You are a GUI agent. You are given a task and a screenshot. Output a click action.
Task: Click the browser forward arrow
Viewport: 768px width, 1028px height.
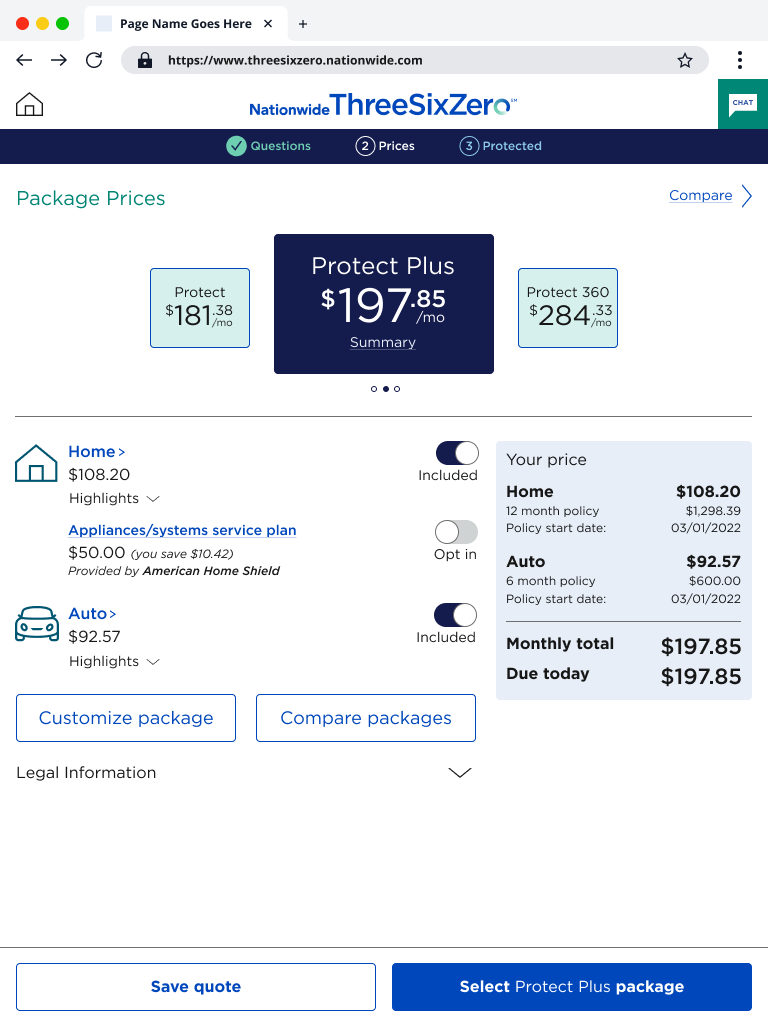[59, 60]
